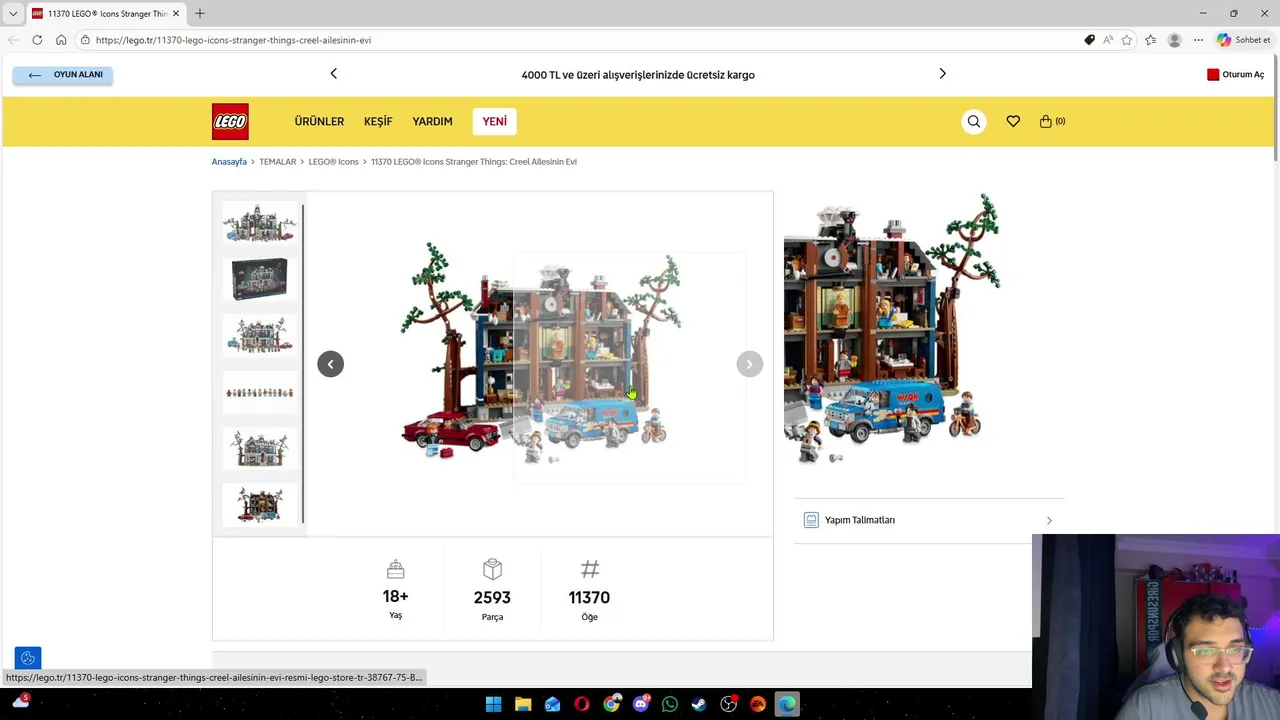This screenshot has width=1280, height=720.
Task: Open a new browser tab
Action: (199, 13)
